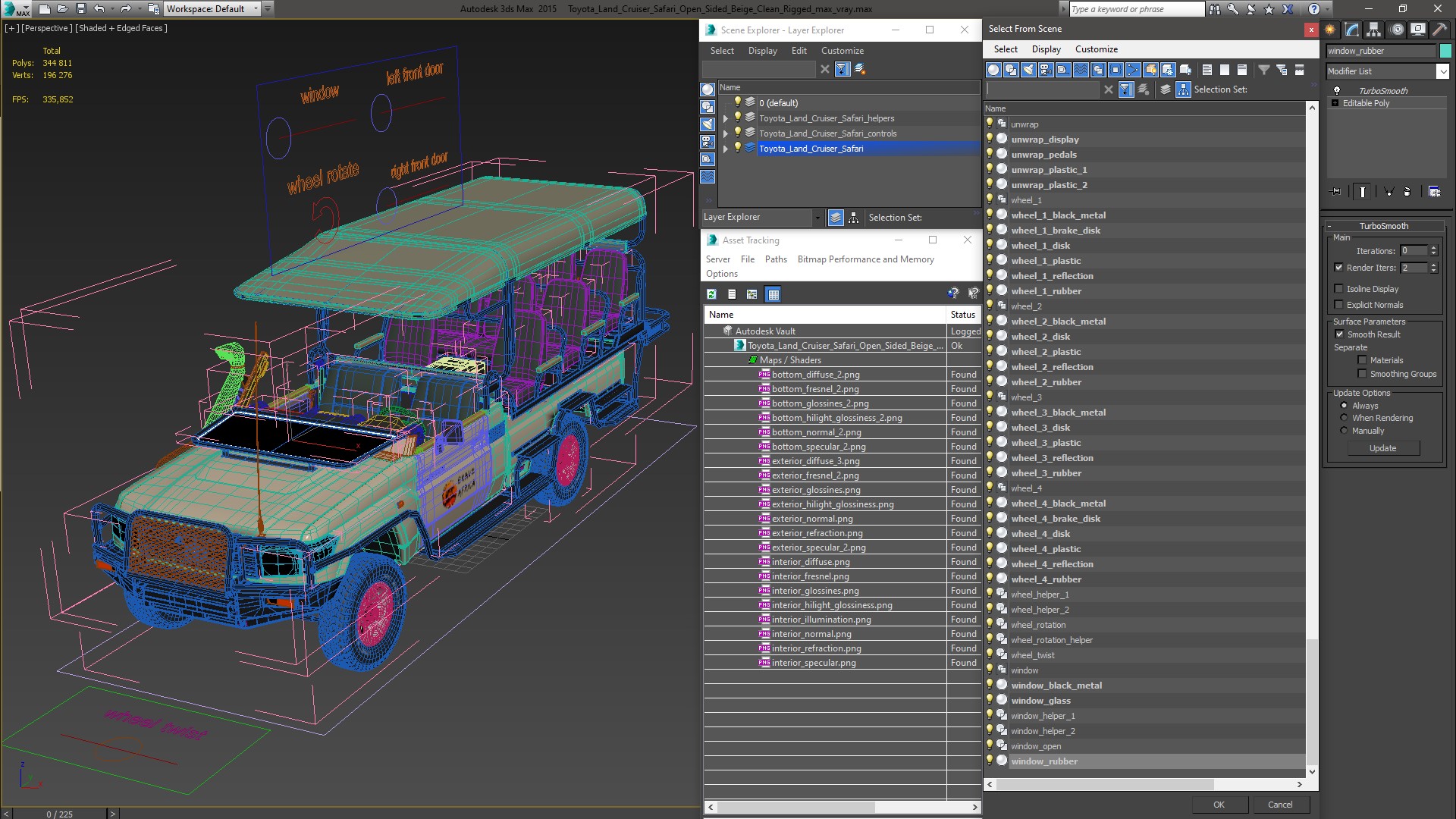This screenshot has height=819, width=1456.
Task: Click the keyword search field in title bar
Action: coord(1136,9)
